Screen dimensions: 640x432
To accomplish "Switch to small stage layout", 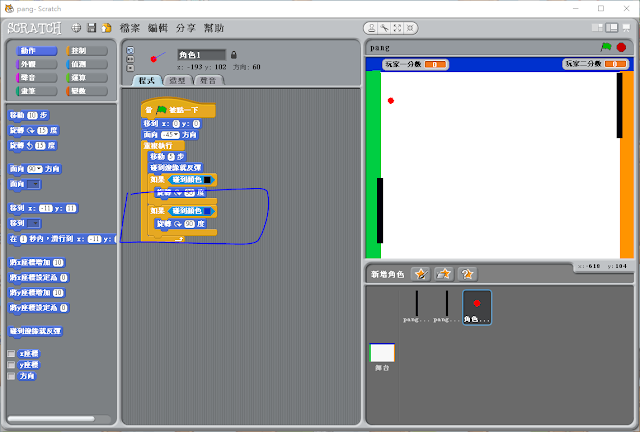I will click(597, 28).
